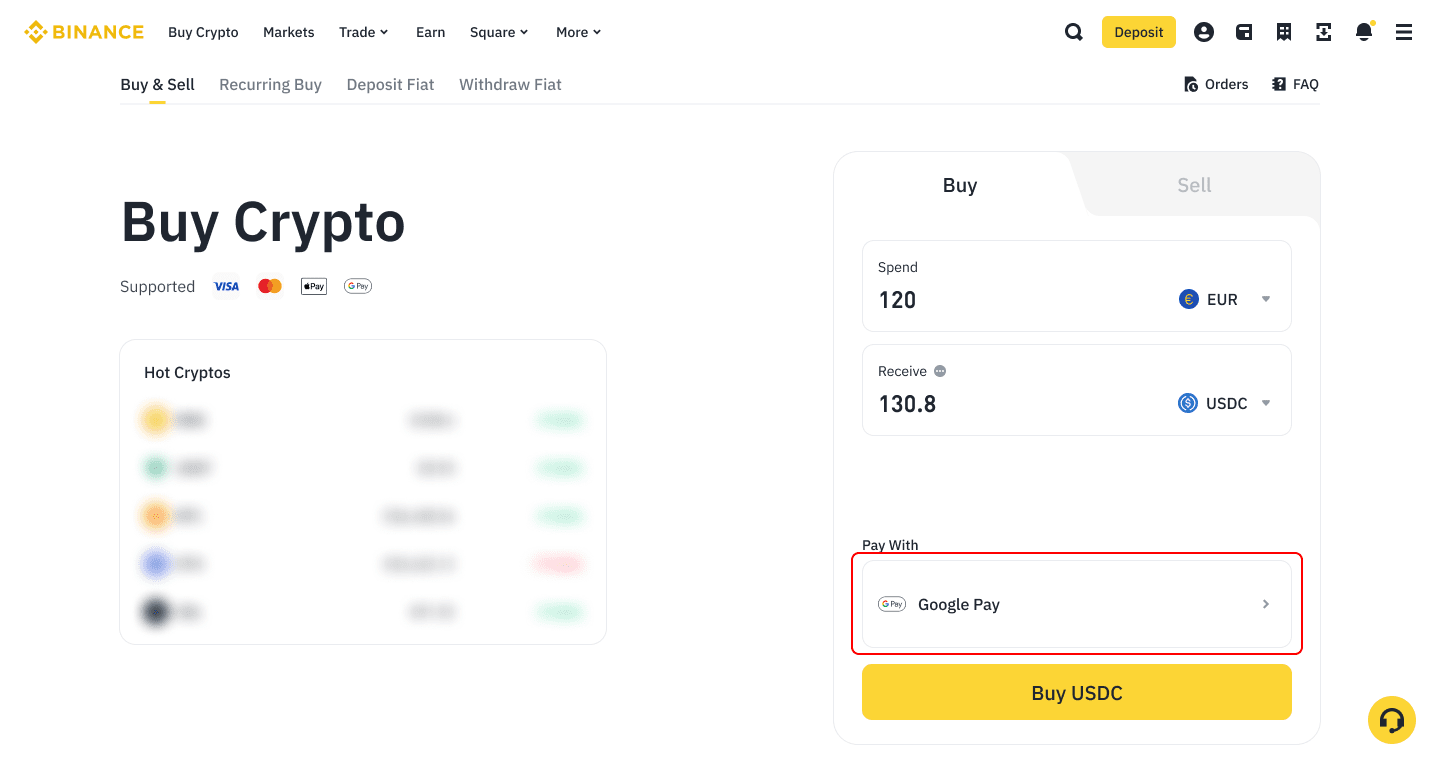Open the Google Pay payment method selector
Viewport: 1440px width, 768px height.
pos(1076,604)
